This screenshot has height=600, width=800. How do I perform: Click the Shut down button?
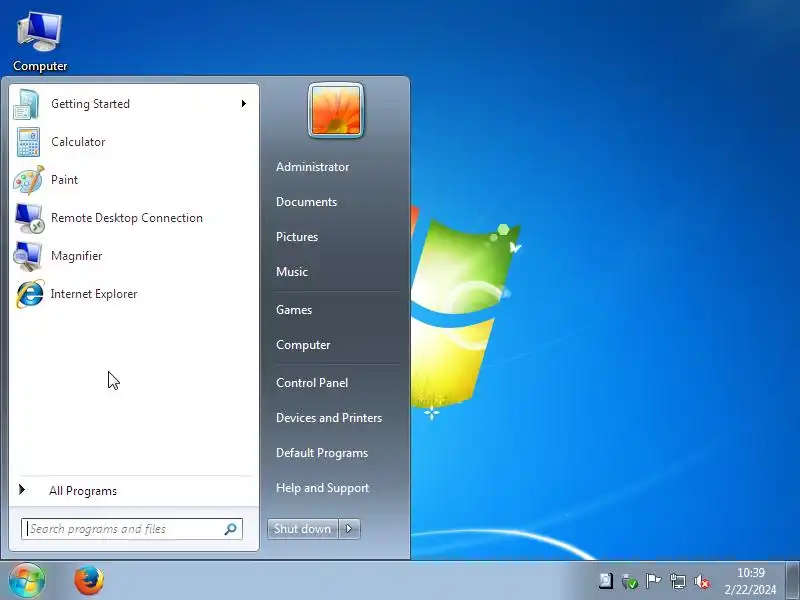point(303,529)
